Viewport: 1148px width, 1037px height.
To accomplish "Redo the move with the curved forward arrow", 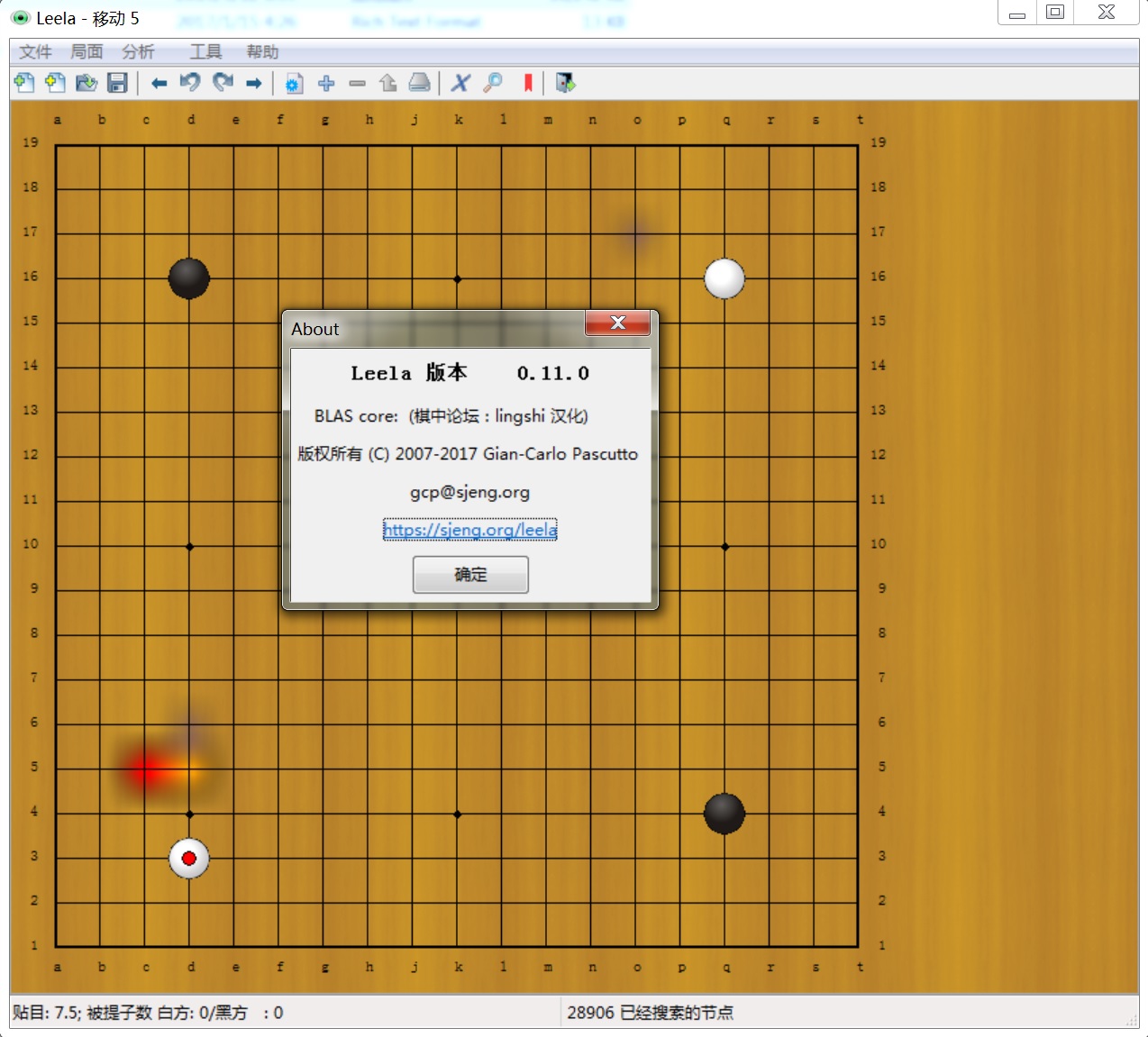I will (223, 83).
